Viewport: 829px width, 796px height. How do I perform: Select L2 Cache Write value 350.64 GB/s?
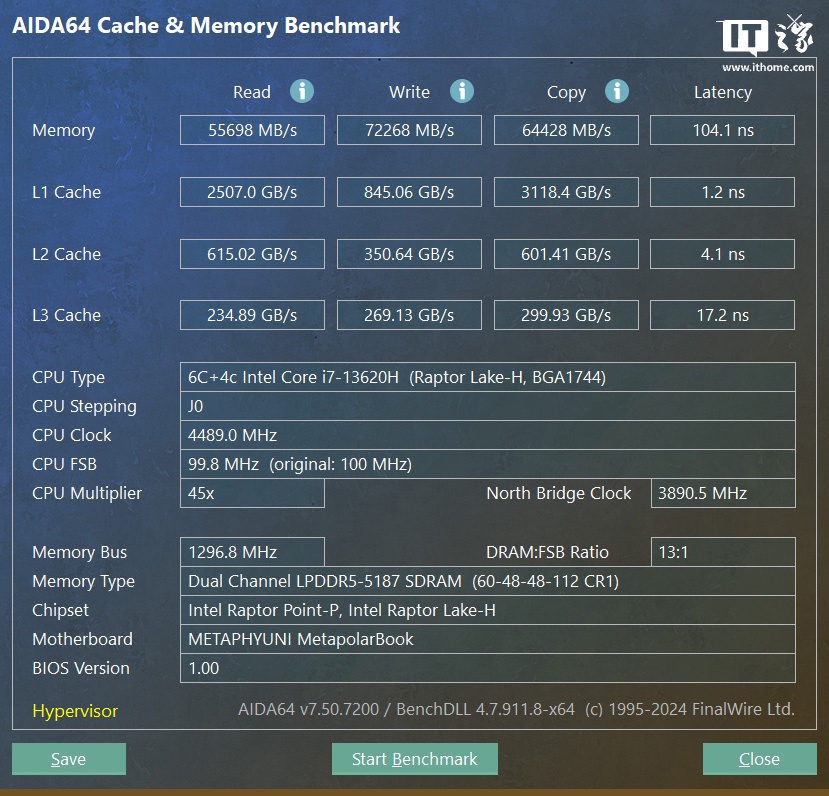409,254
